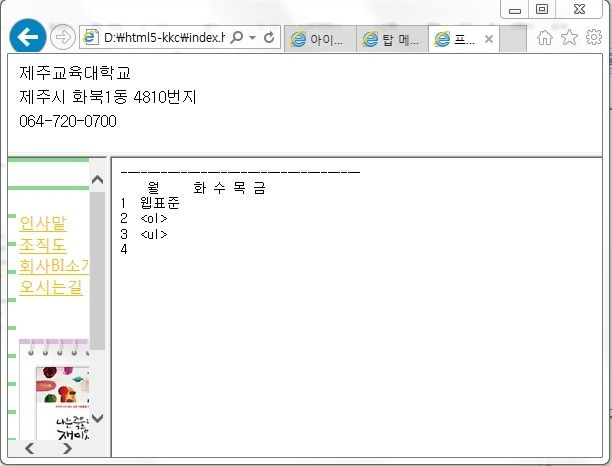Viewport: 612px width, 466px height.
Task: Click the page icon in the address bar
Action: tap(90, 37)
